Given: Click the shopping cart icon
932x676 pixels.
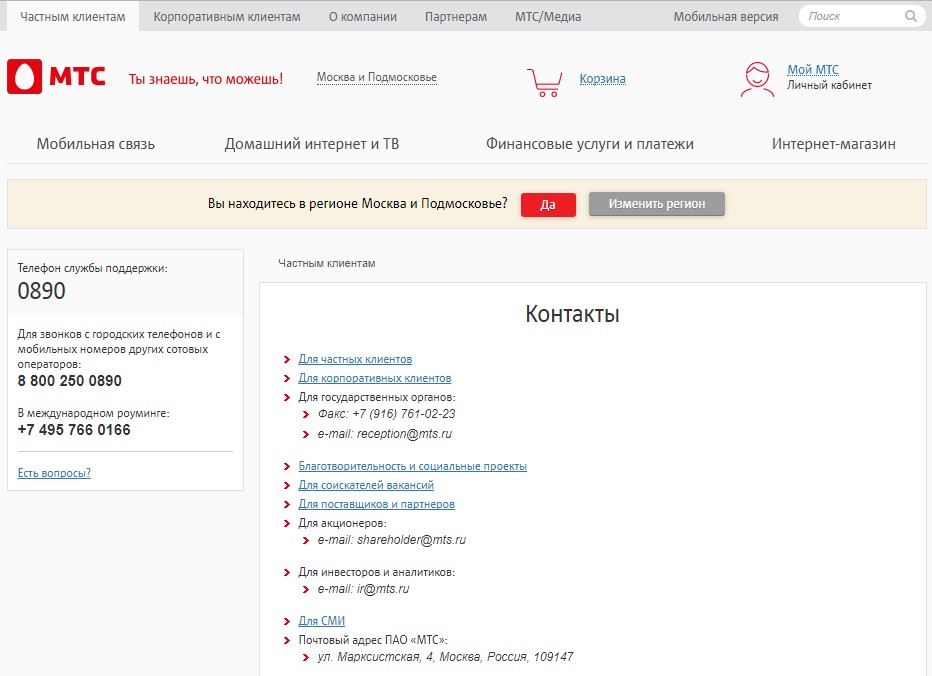Looking at the screenshot, I should (x=544, y=83).
